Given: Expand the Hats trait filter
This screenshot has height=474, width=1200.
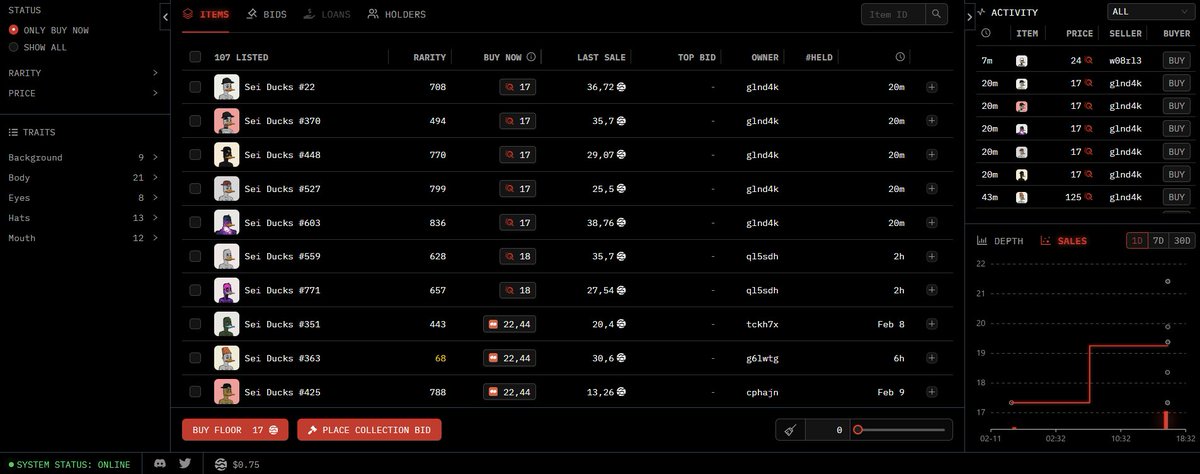Looking at the screenshot, I should (83, 217).
